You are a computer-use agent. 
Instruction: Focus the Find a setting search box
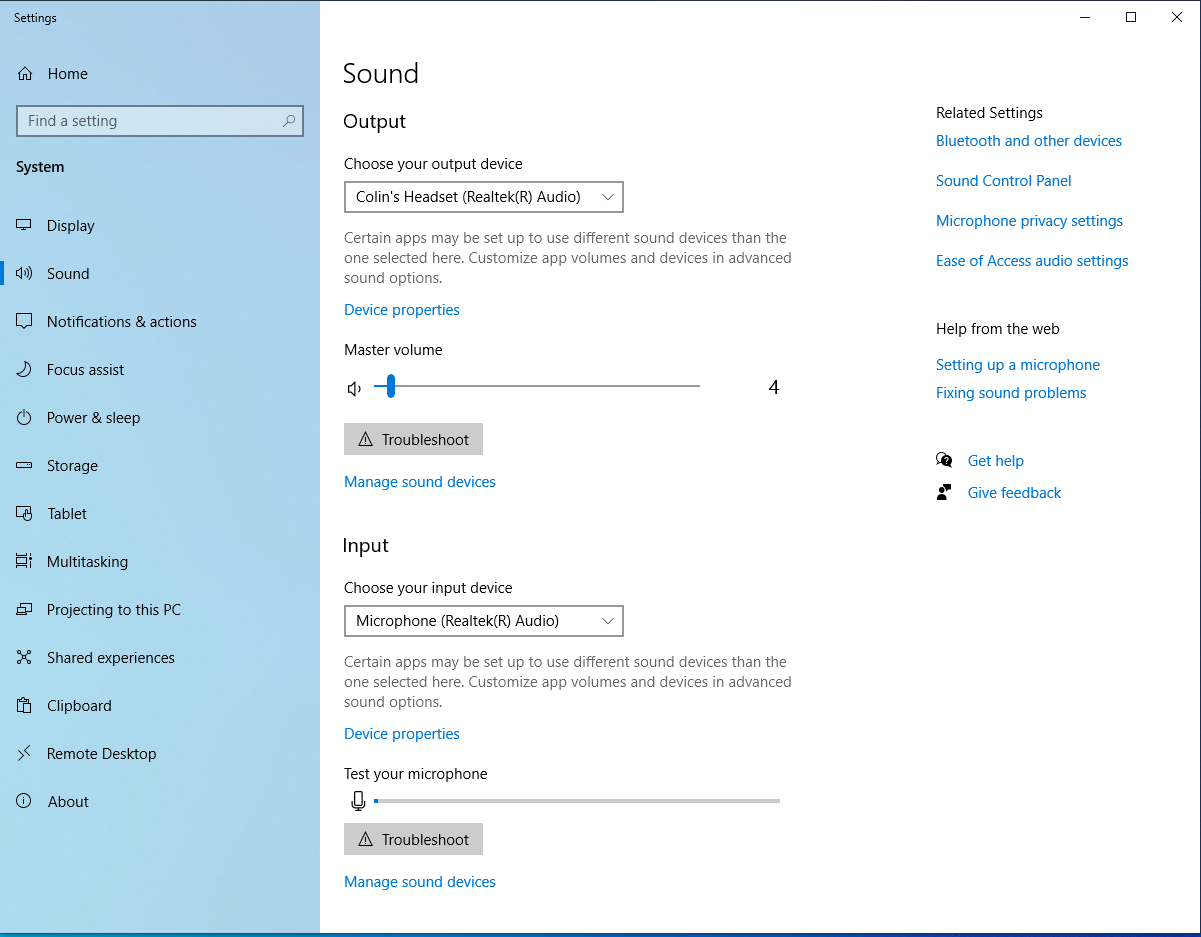160,121
